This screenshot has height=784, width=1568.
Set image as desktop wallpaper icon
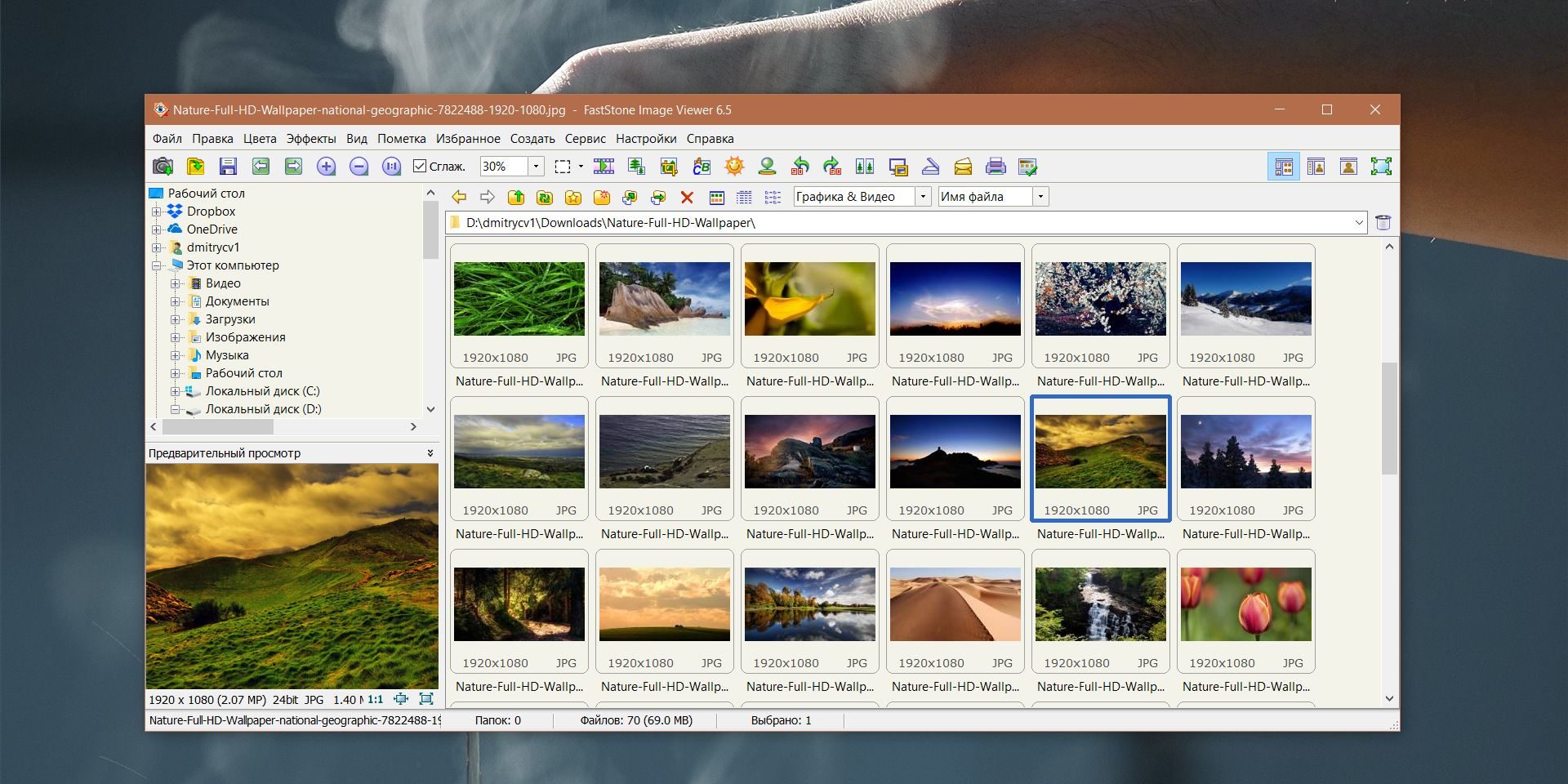(898, 167)
